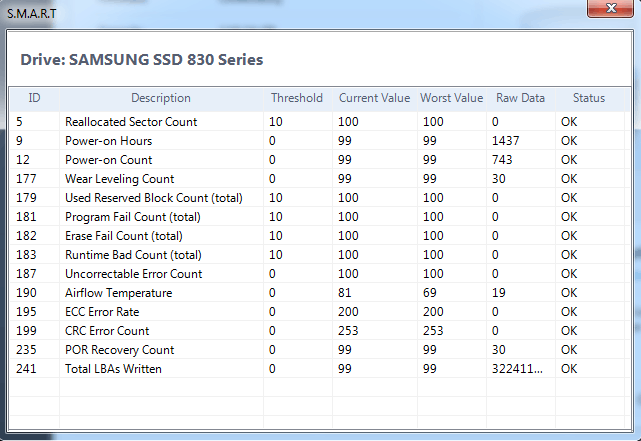Viewport: 641px width, 441px height.
Task: Click ID 177 cell
Action: tap(26, 179)
